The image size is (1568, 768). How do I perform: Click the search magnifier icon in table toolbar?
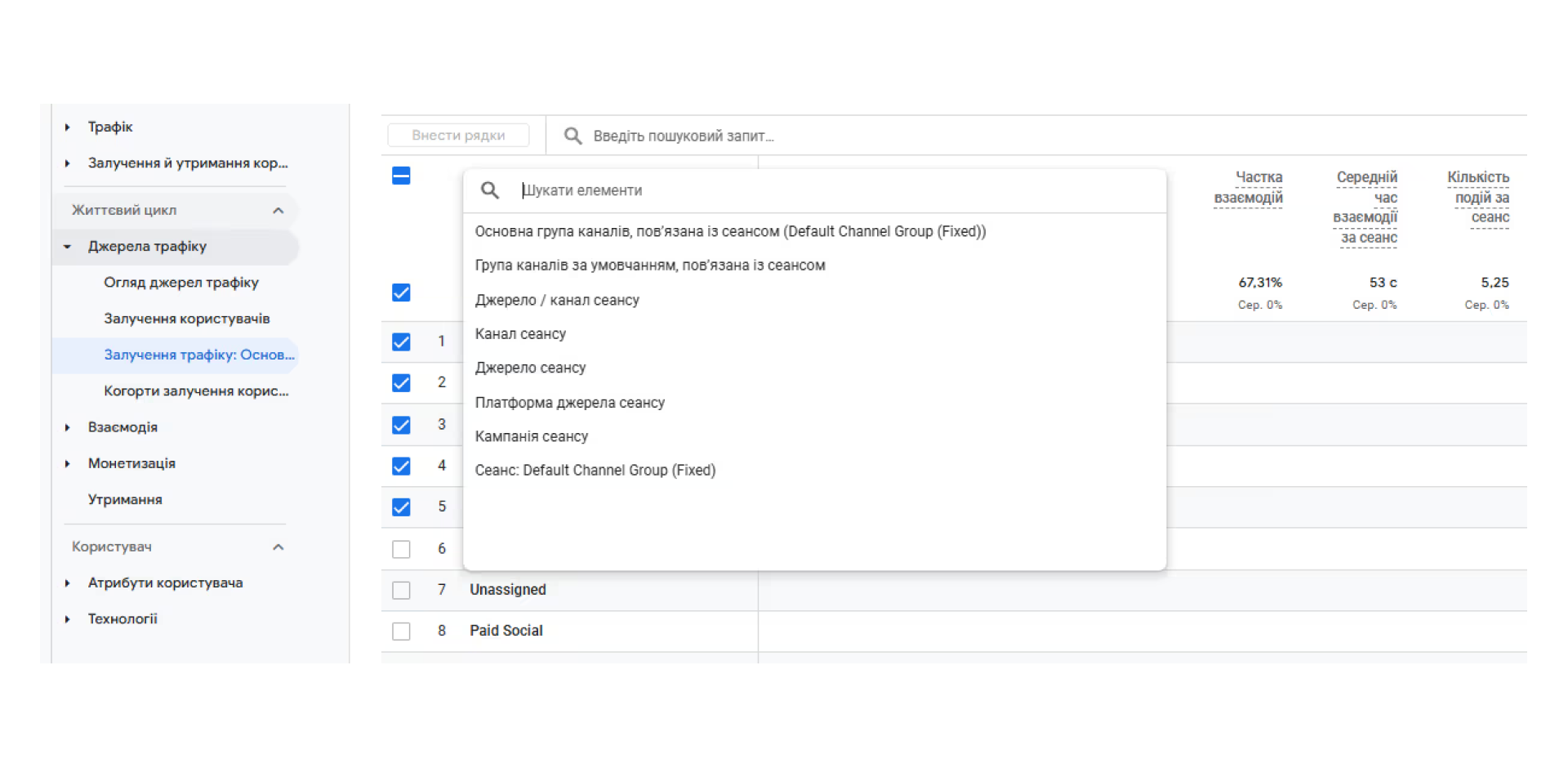pos(572,136)
